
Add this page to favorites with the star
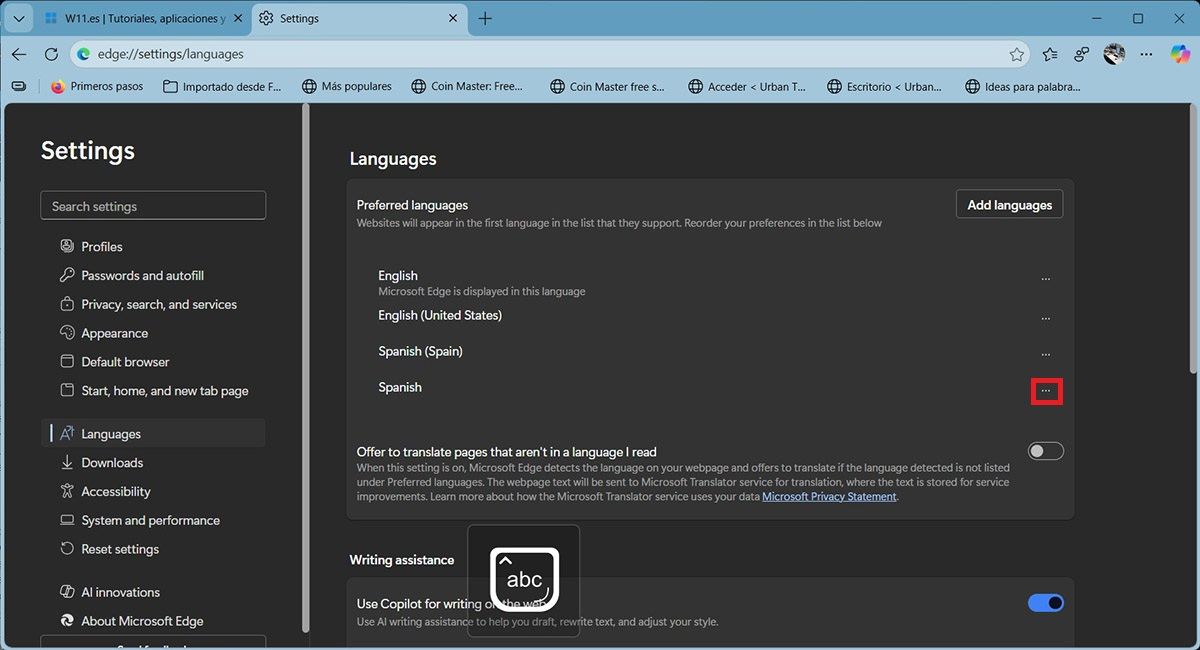(x=1017, y=54)
